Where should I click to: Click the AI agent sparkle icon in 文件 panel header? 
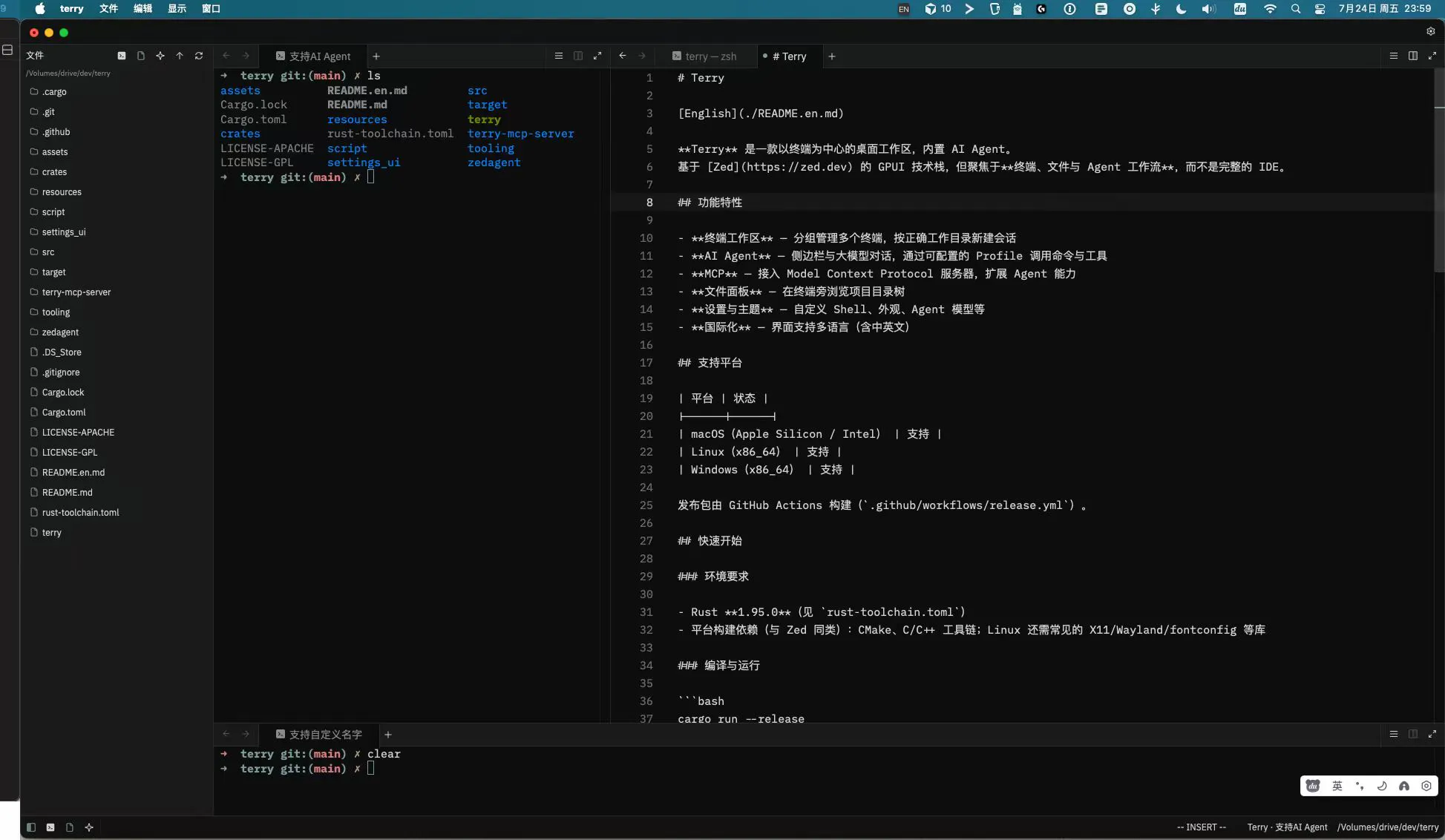(x=160, y=56)
